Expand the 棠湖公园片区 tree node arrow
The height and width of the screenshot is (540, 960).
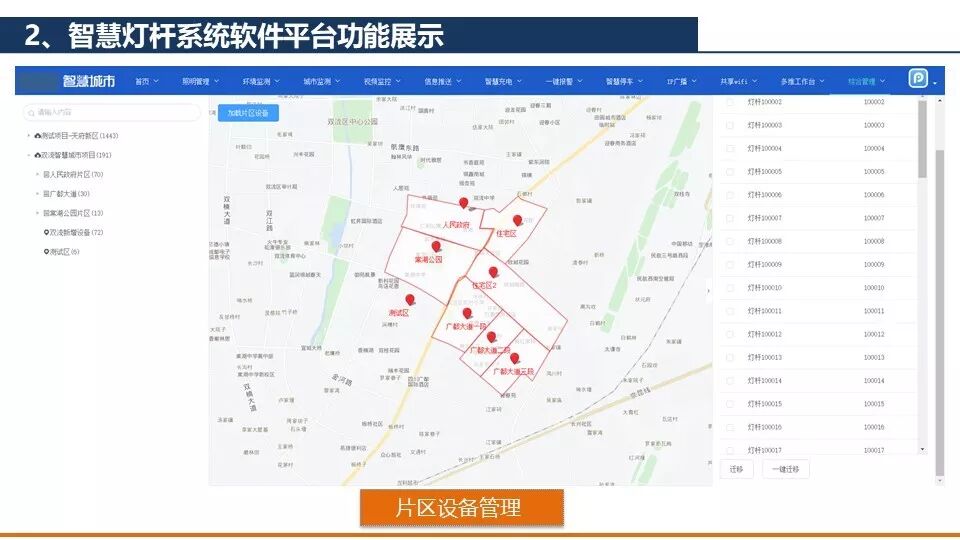tap(37, 213)
